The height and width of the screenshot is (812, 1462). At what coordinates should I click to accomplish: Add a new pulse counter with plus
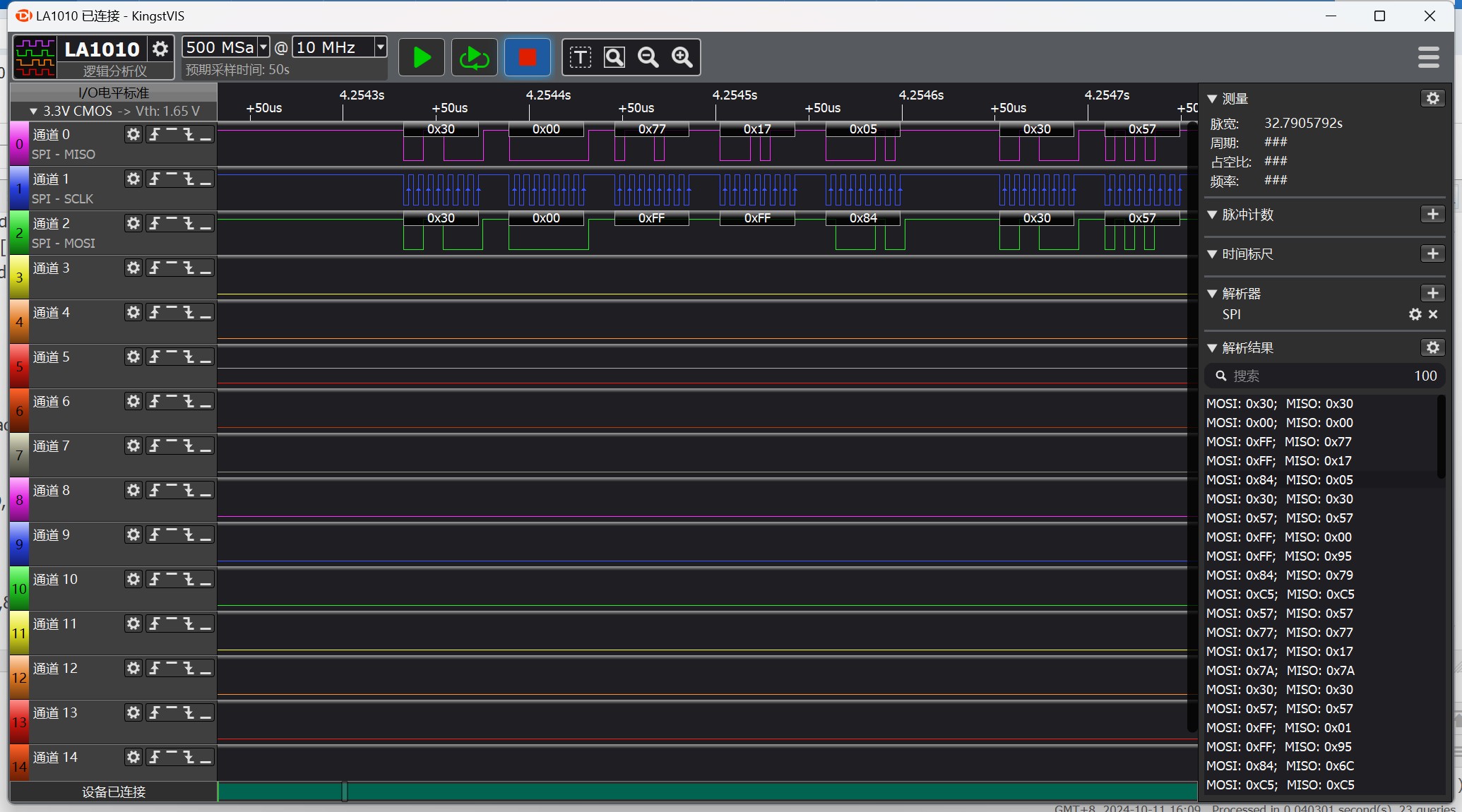point(1432,214)
